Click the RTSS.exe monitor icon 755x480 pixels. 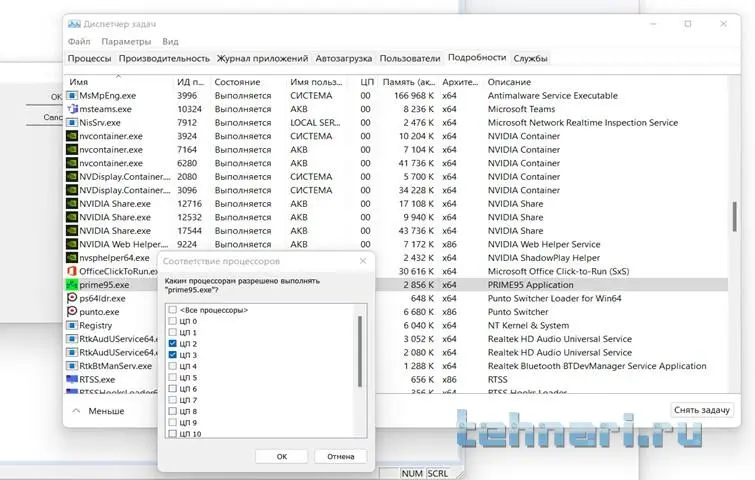click(72, 379)
